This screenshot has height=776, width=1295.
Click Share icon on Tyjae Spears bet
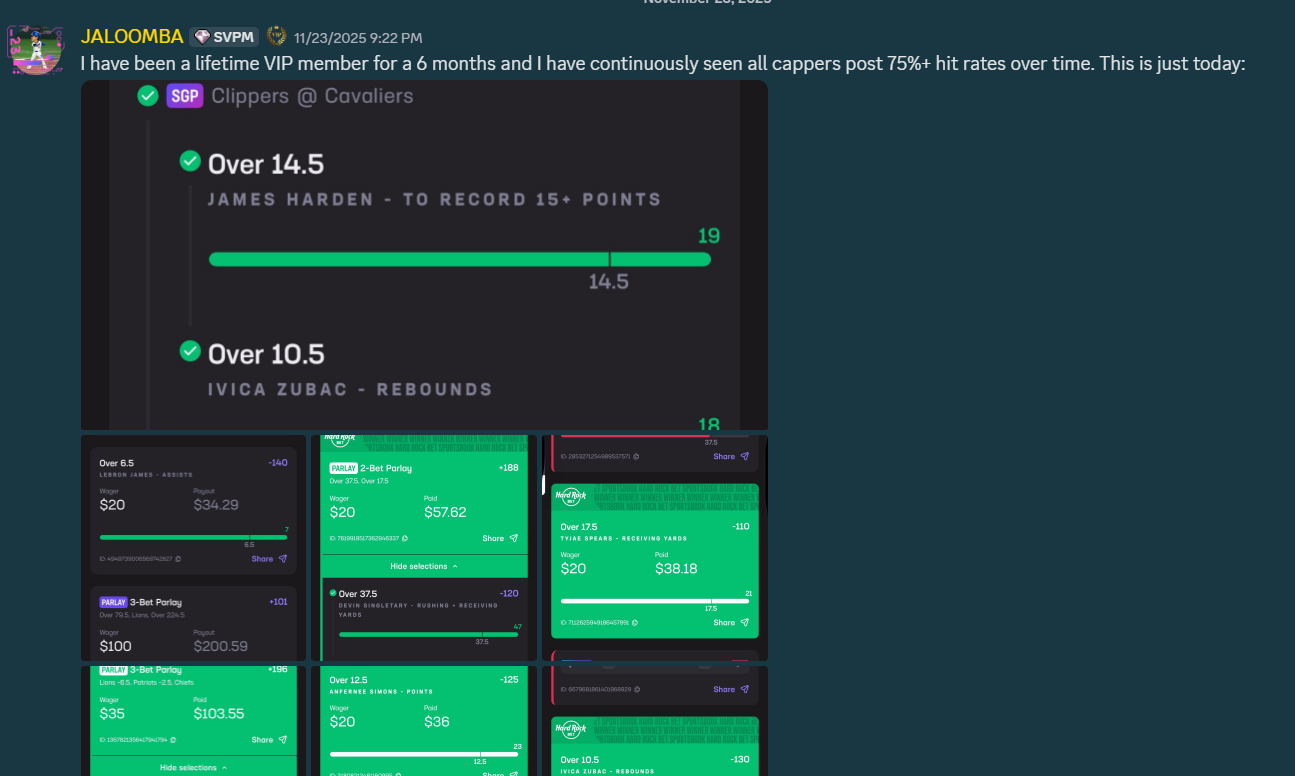(x=745, y=622)
